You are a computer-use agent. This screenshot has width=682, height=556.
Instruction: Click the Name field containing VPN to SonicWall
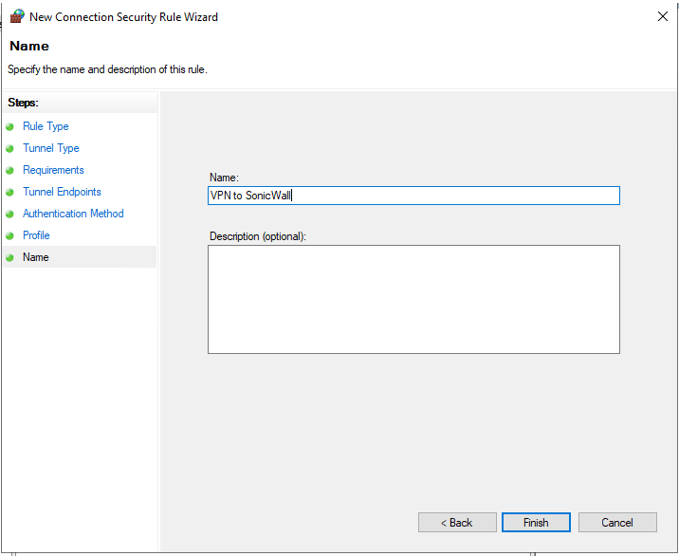tap(413, 196)
